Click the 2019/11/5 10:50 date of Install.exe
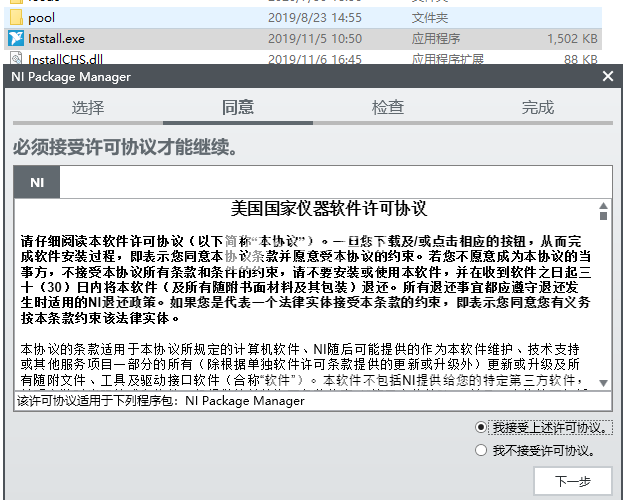The image size is (624, 500). coord(315,39)
